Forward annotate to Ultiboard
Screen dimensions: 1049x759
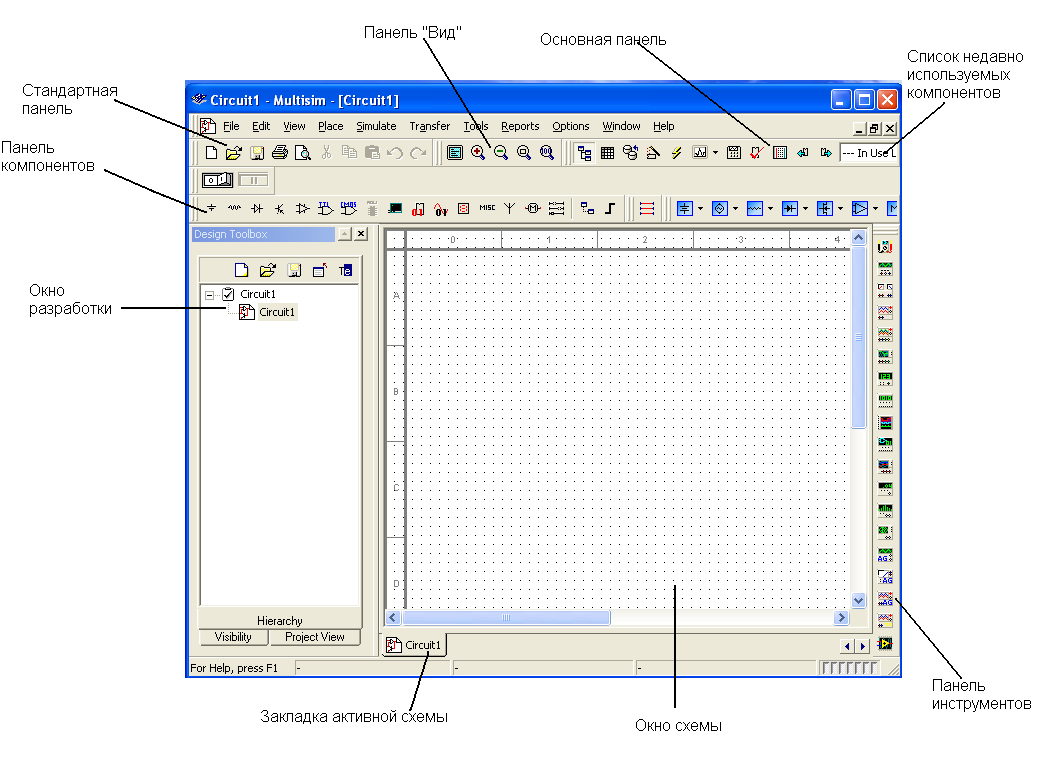coord(826,152)
